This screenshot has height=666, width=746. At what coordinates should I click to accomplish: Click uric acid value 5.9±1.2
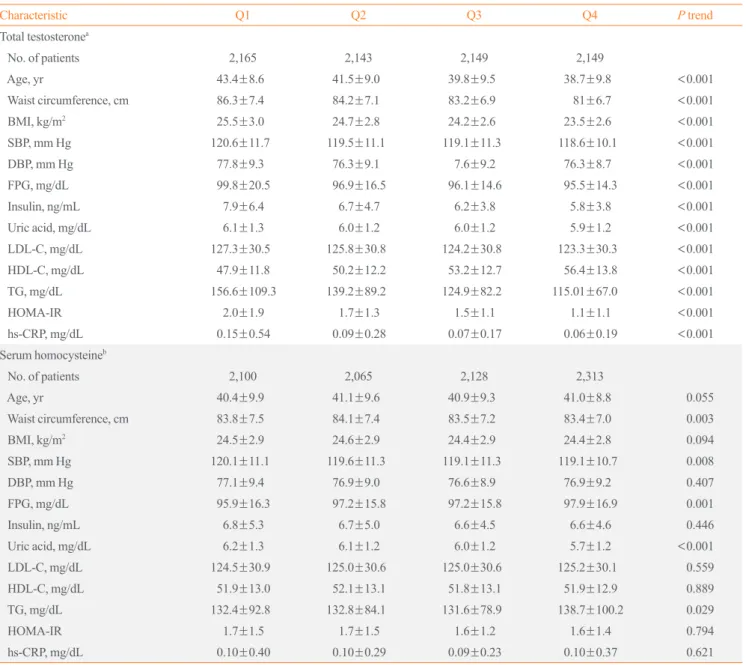(590, 228)
